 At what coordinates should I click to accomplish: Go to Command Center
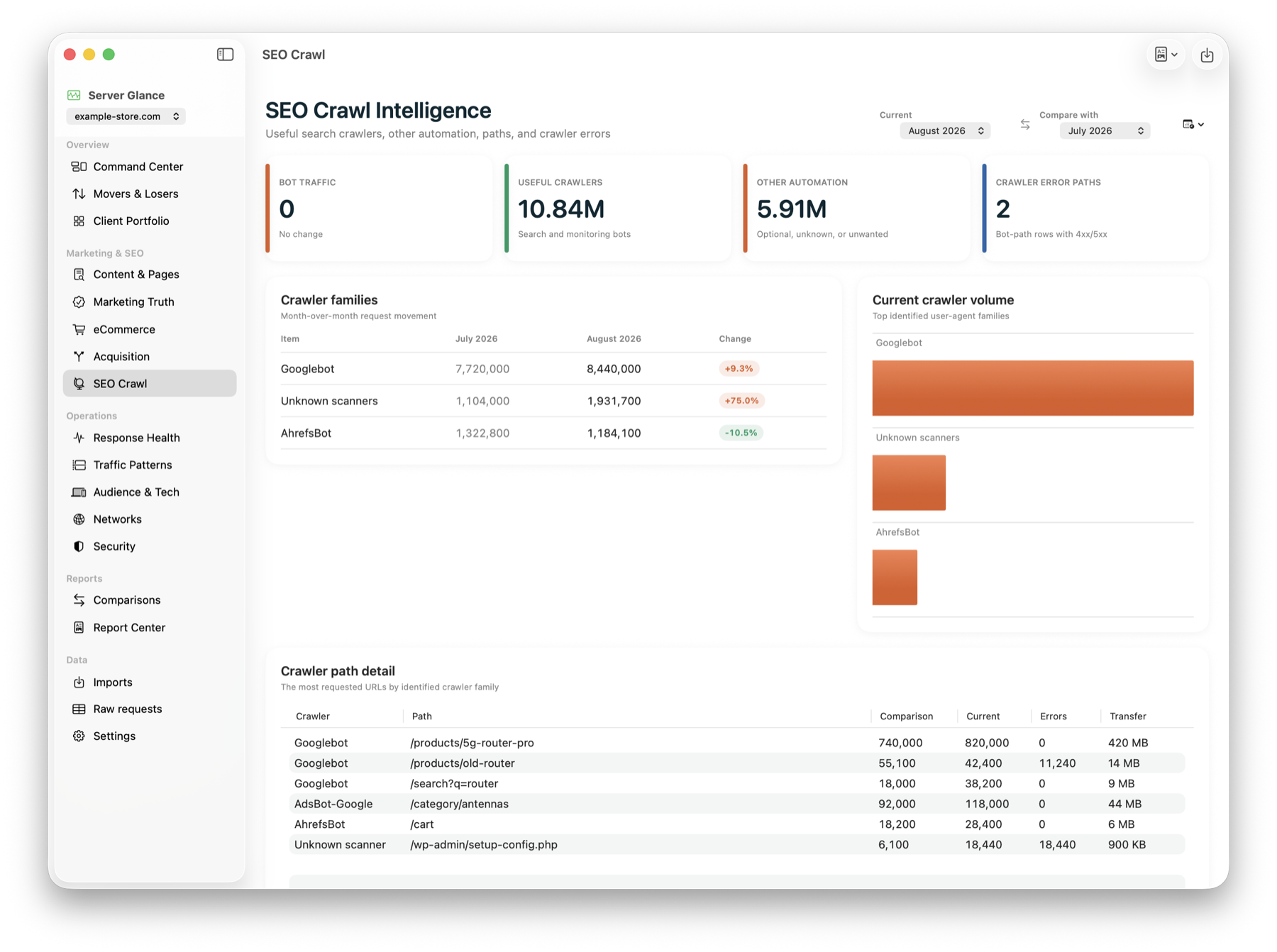[x=150, y=167]
